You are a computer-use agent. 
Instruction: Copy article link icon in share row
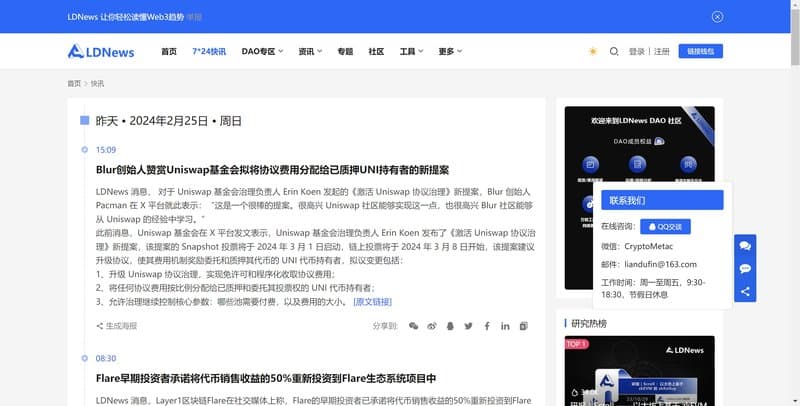pyautogui.click(x=522, y=326)
